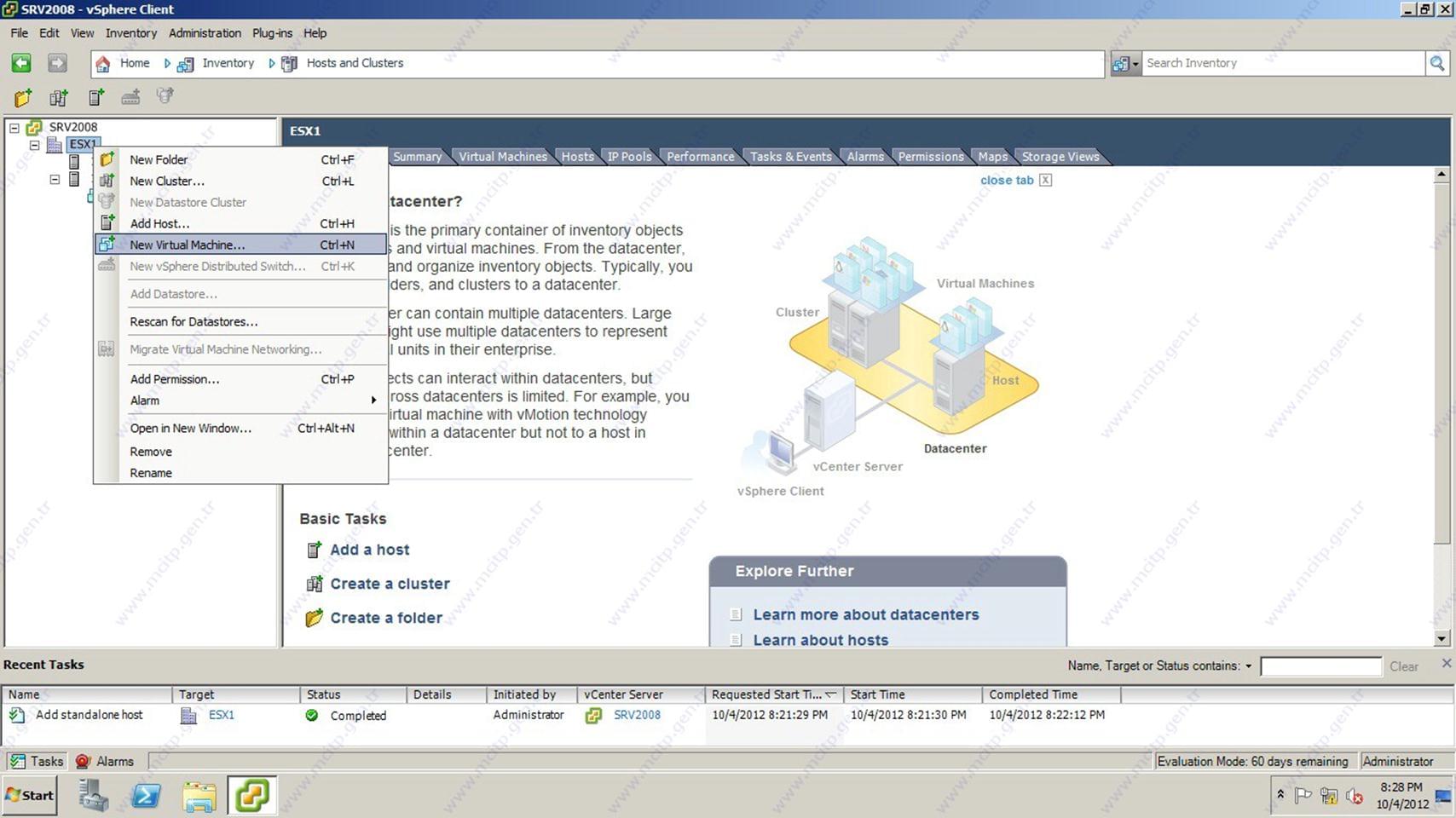
Task: Click the Tasks status bar icon
Action: (17, 762)
